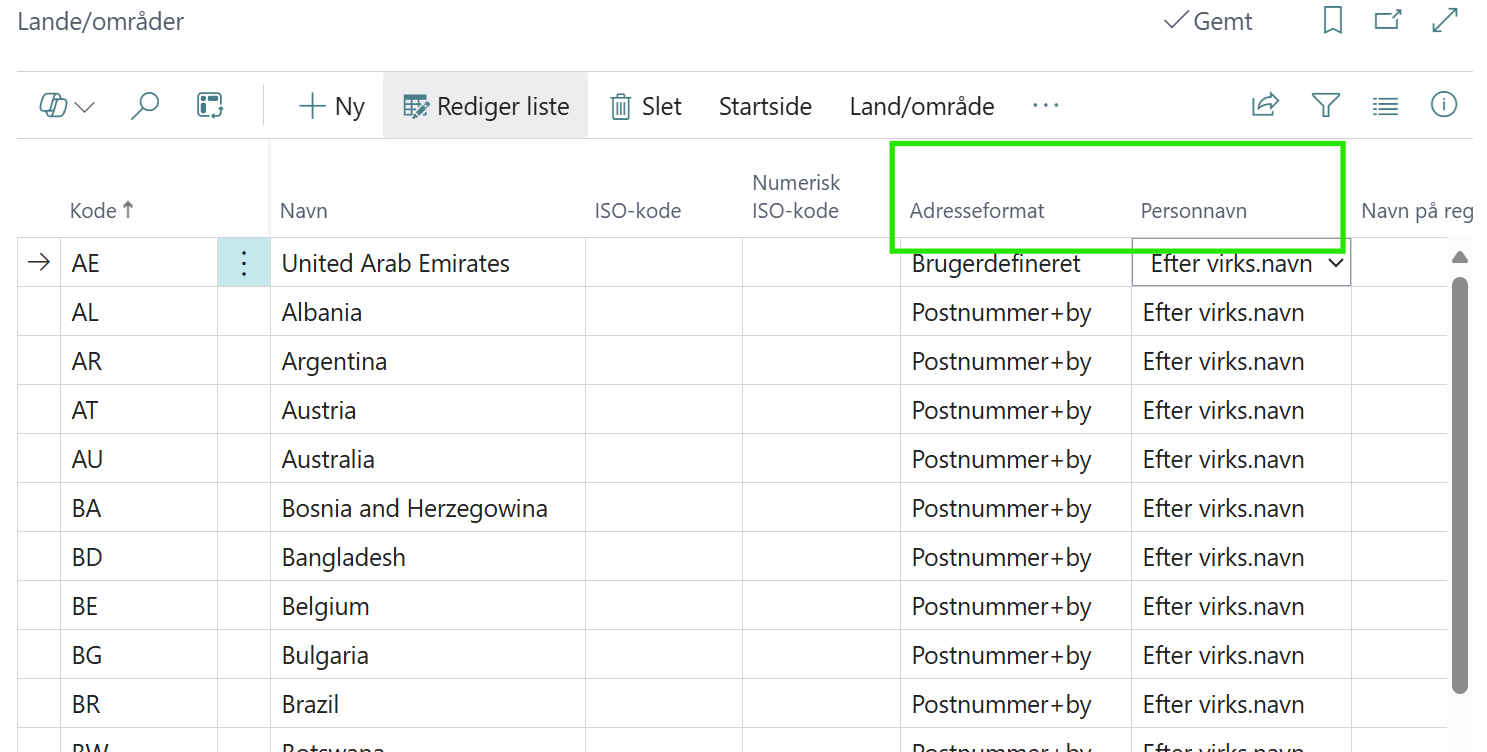Open the Land/område menu
This screenshot has height=752, width=1487.
click(x=921, y=105)
